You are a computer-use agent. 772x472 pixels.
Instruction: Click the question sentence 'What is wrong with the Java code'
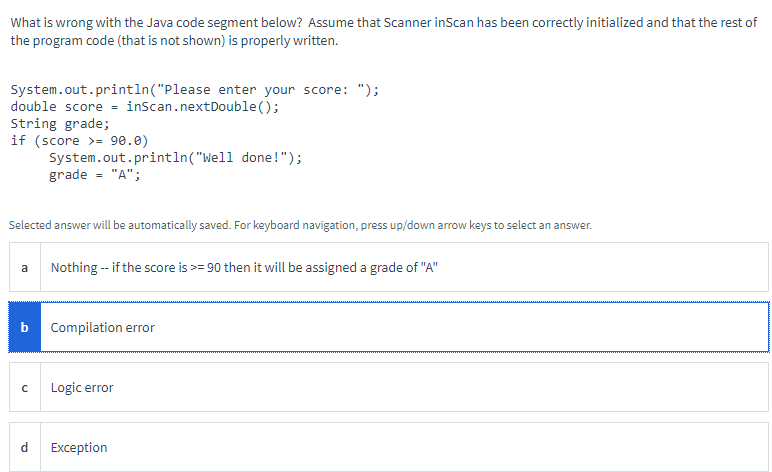156,23
